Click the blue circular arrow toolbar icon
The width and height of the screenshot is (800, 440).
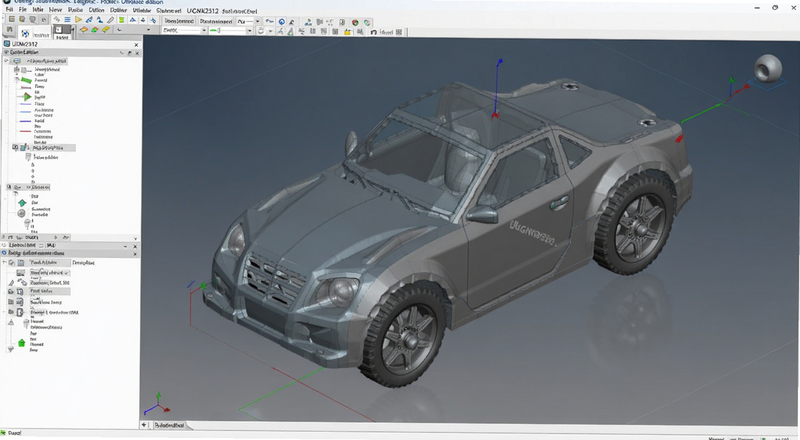tap(281, 21)
